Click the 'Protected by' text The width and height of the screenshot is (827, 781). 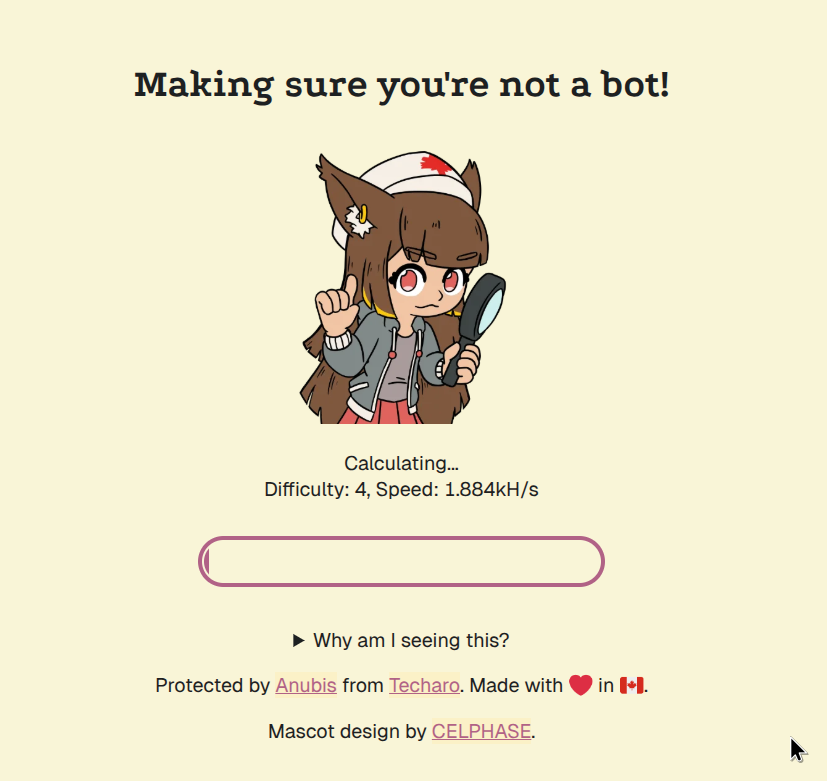(213, 686)
